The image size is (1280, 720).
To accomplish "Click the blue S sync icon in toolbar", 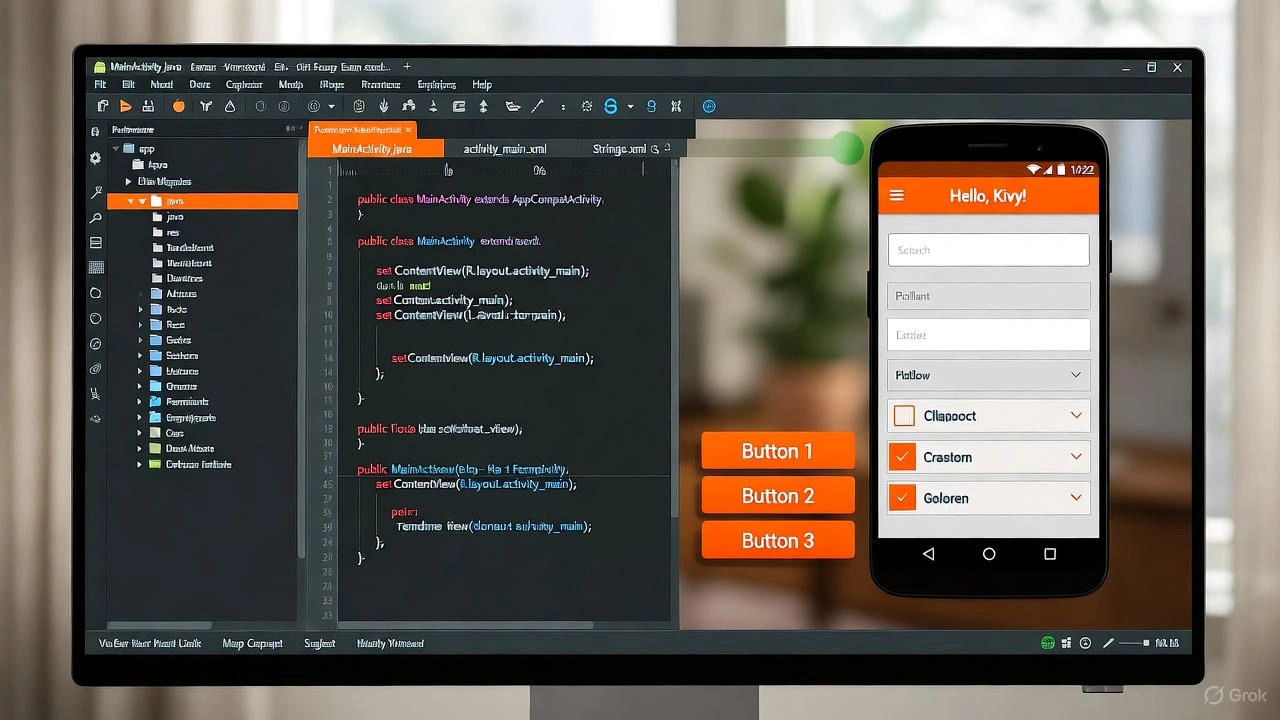I will point(611,106).
